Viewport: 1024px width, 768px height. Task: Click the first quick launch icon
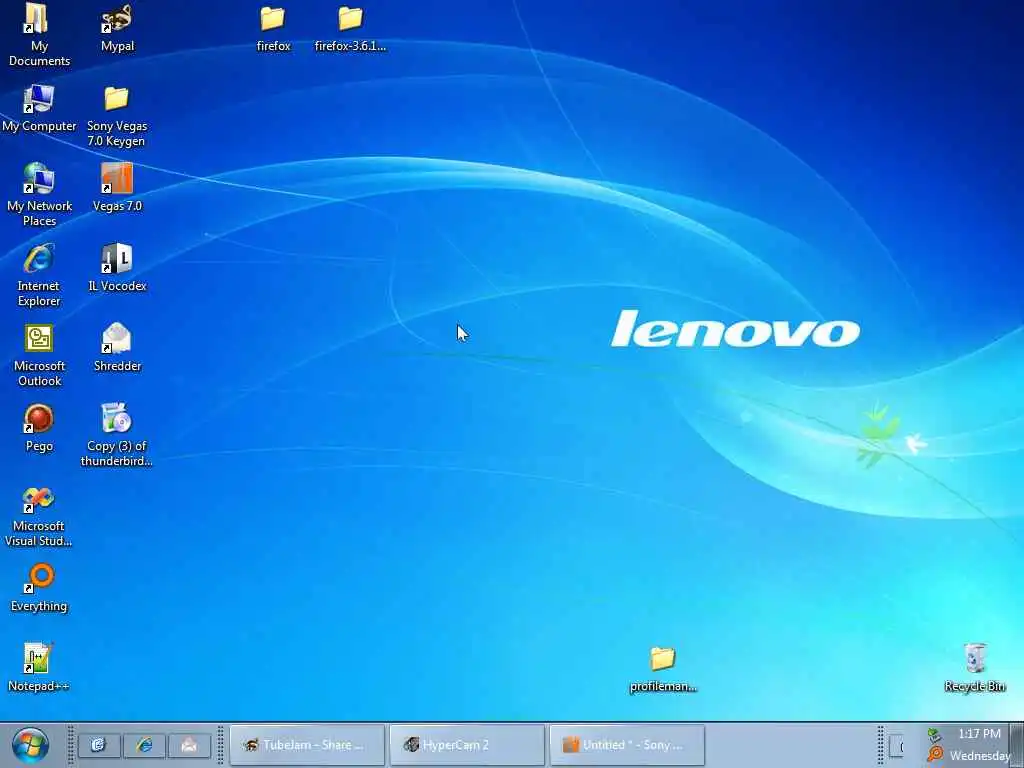coord(99,745)
